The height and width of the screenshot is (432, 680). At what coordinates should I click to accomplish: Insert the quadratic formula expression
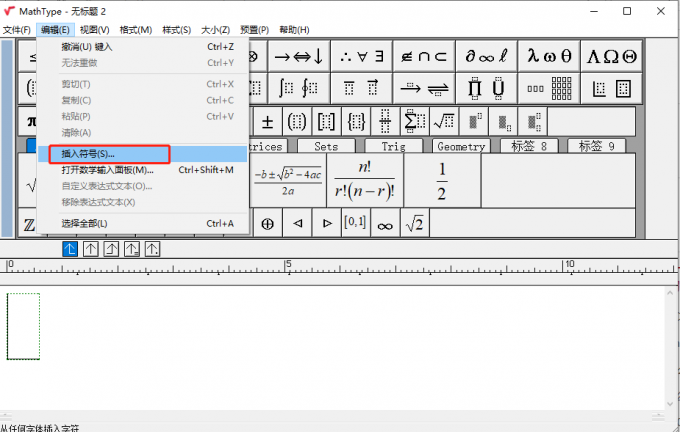click(x=288, y=180)
